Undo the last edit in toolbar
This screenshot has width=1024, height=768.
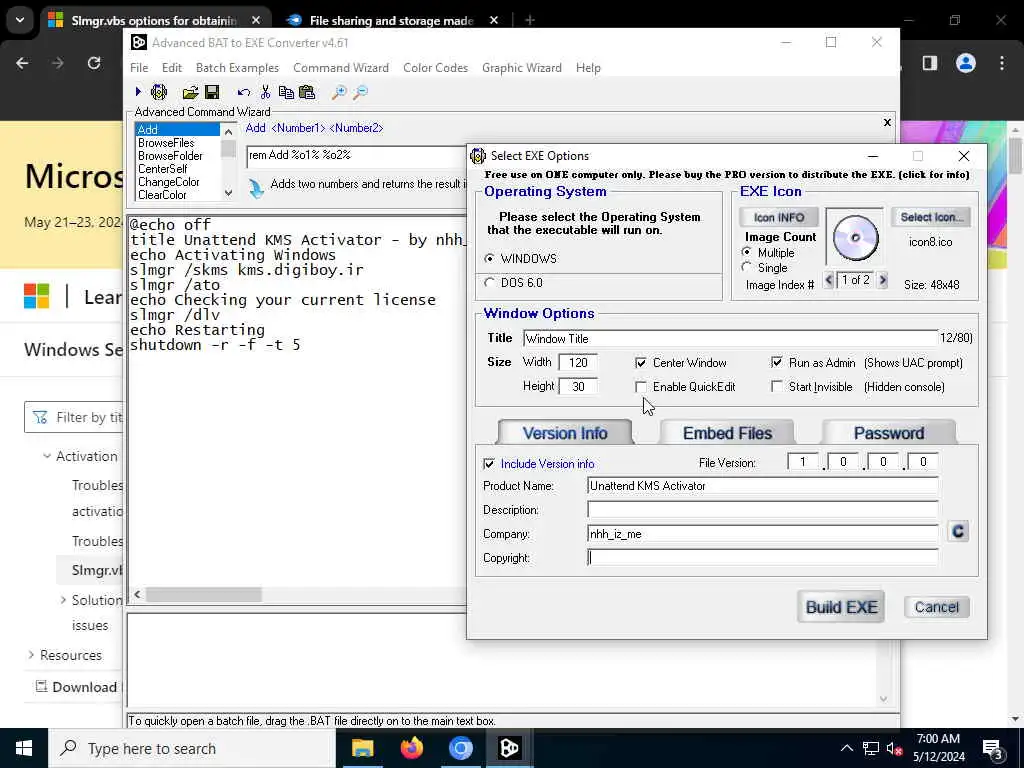point(244,92)
